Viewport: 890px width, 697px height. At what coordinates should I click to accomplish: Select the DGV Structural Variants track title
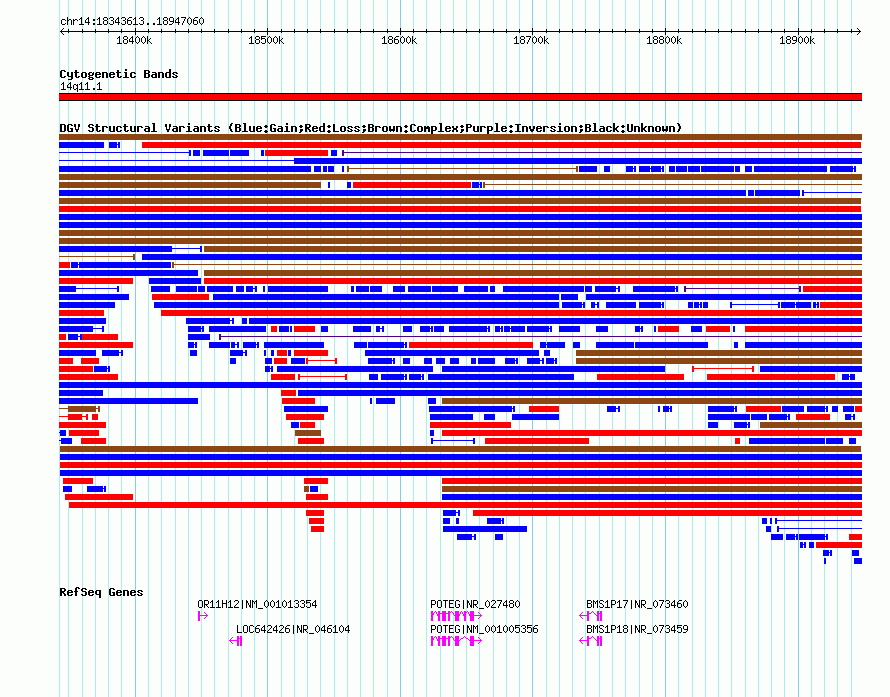371,128
